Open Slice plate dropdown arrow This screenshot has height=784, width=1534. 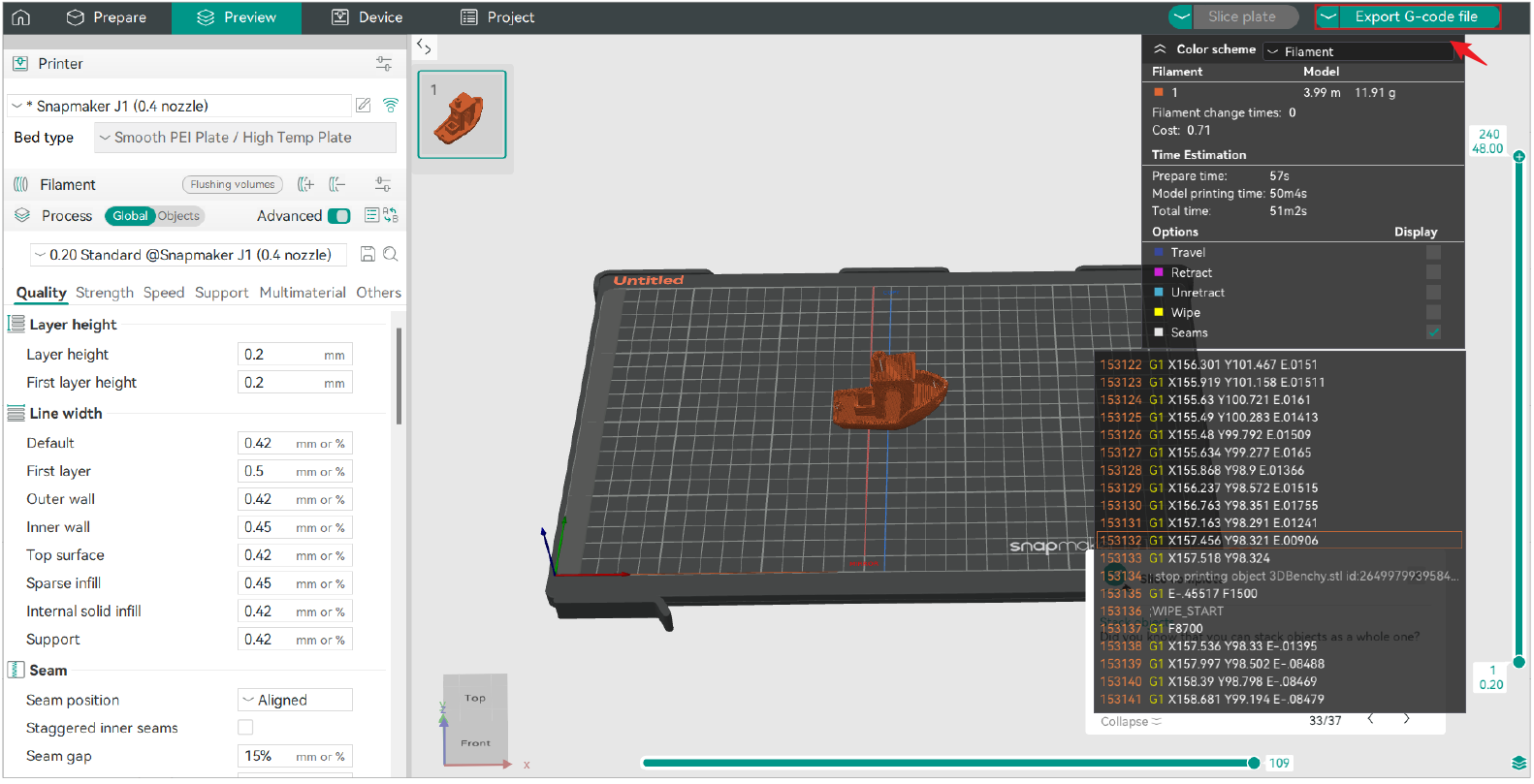(1180, 16)
